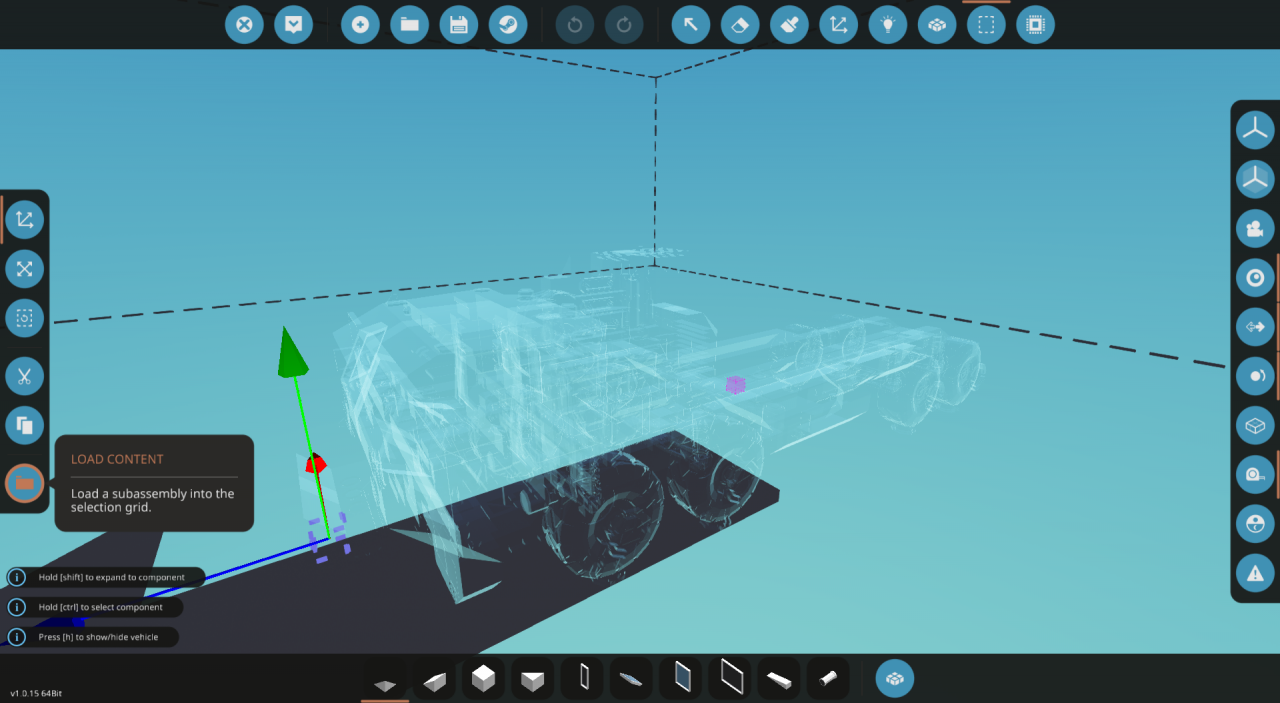Expand the dropdown chevron button in top bar

tap(293, 25)
